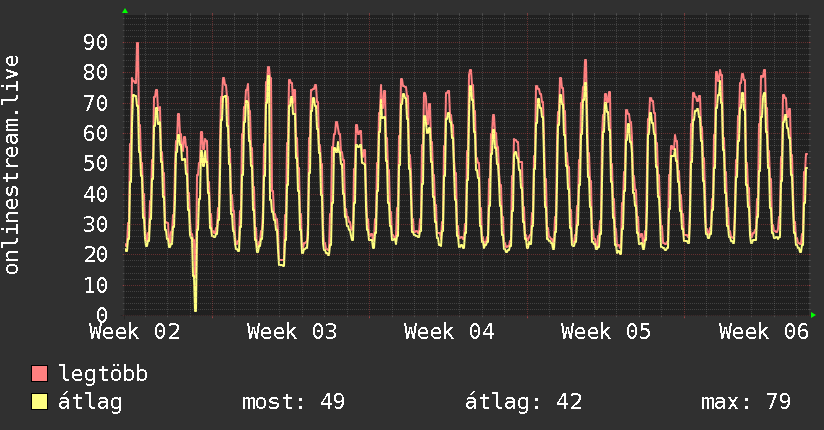Click the Week 06 axis label
This screenshot has height=430, width=824.
click(764, 332)
